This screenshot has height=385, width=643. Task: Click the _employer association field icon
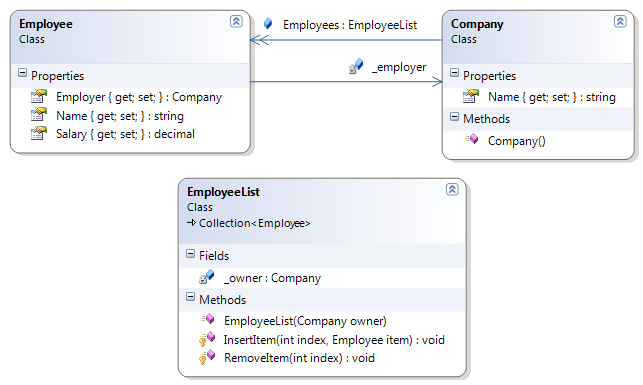point(356,66)
